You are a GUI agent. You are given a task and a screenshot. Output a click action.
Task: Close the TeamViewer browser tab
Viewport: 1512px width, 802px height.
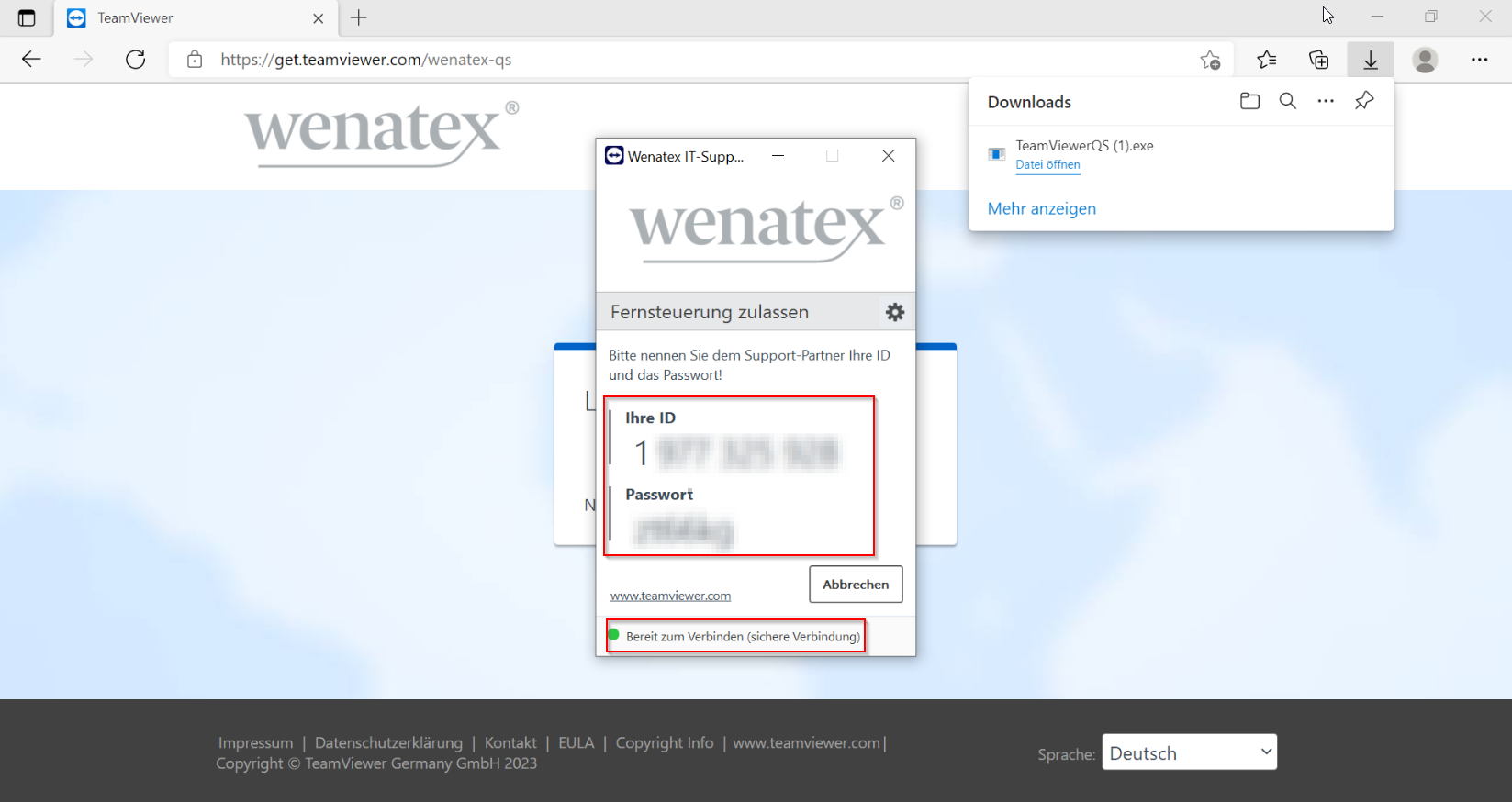click(x=319, y=18)
